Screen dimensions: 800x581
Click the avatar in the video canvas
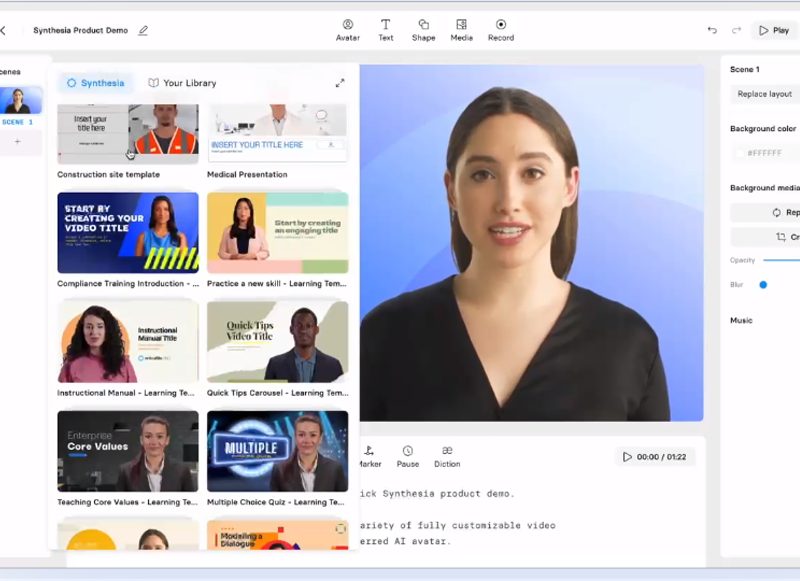515,255
